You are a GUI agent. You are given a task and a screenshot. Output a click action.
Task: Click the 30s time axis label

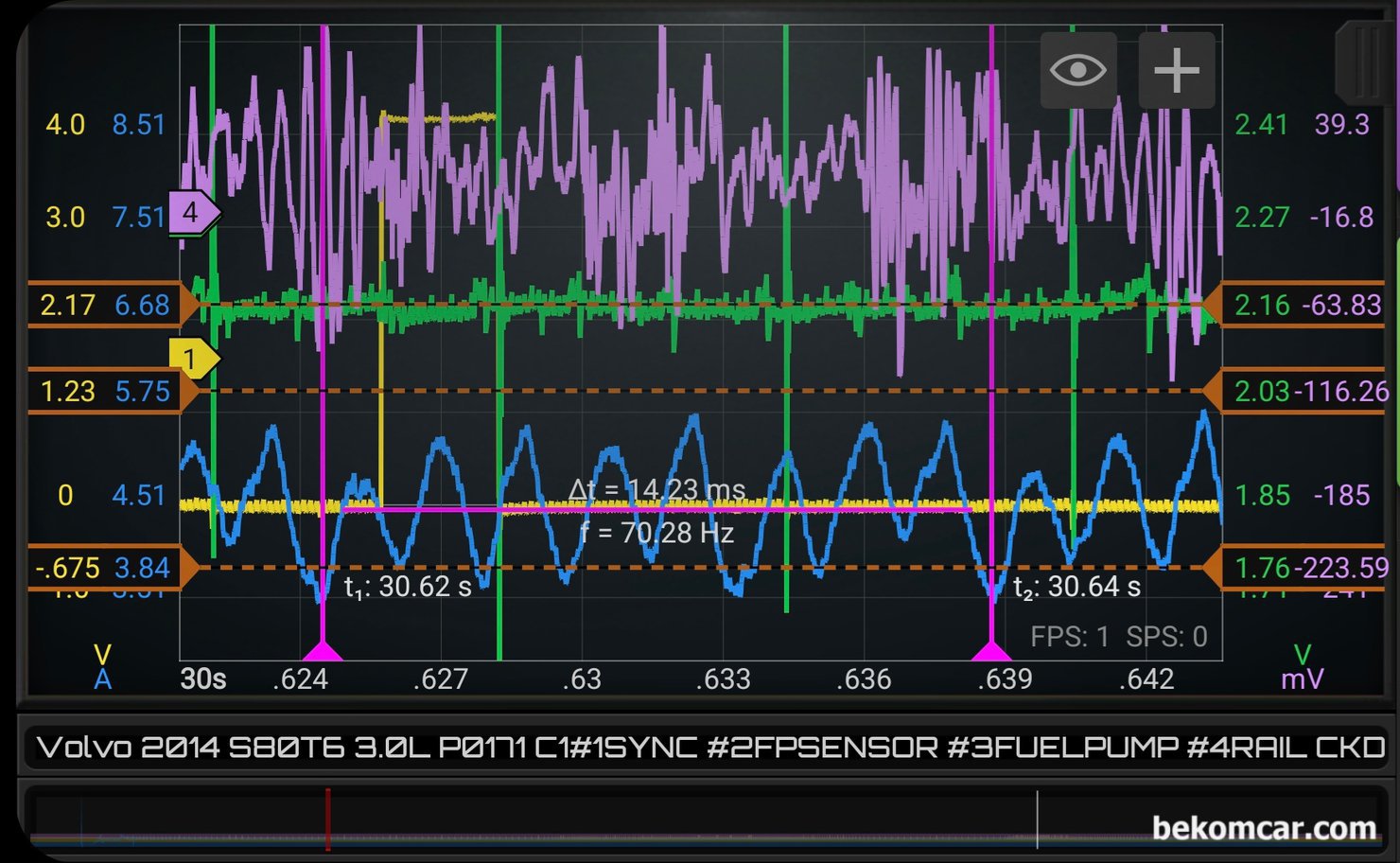tap(203, 679)
